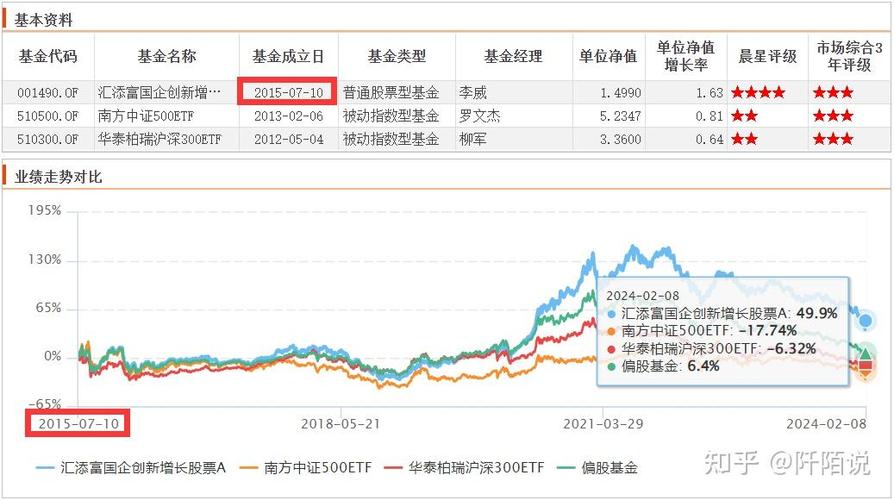Click unit net value 5.2347

click(x=621, y=116)
